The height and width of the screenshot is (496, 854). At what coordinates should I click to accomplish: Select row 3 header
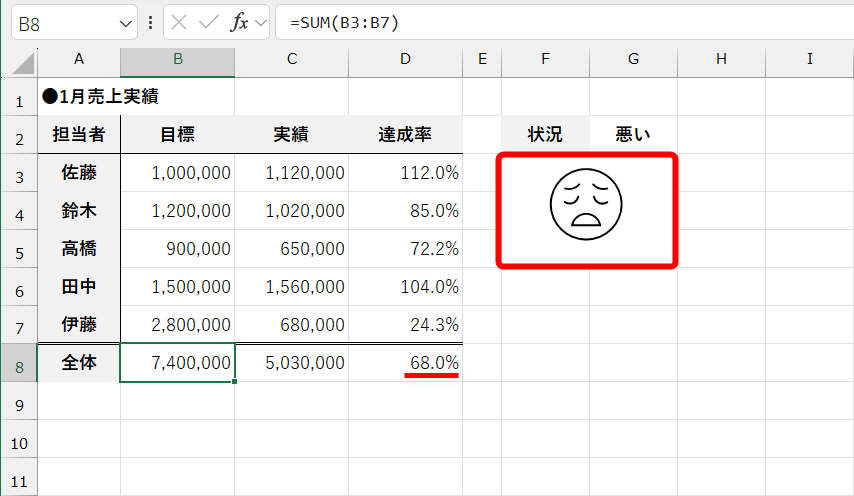pos(19,173)
